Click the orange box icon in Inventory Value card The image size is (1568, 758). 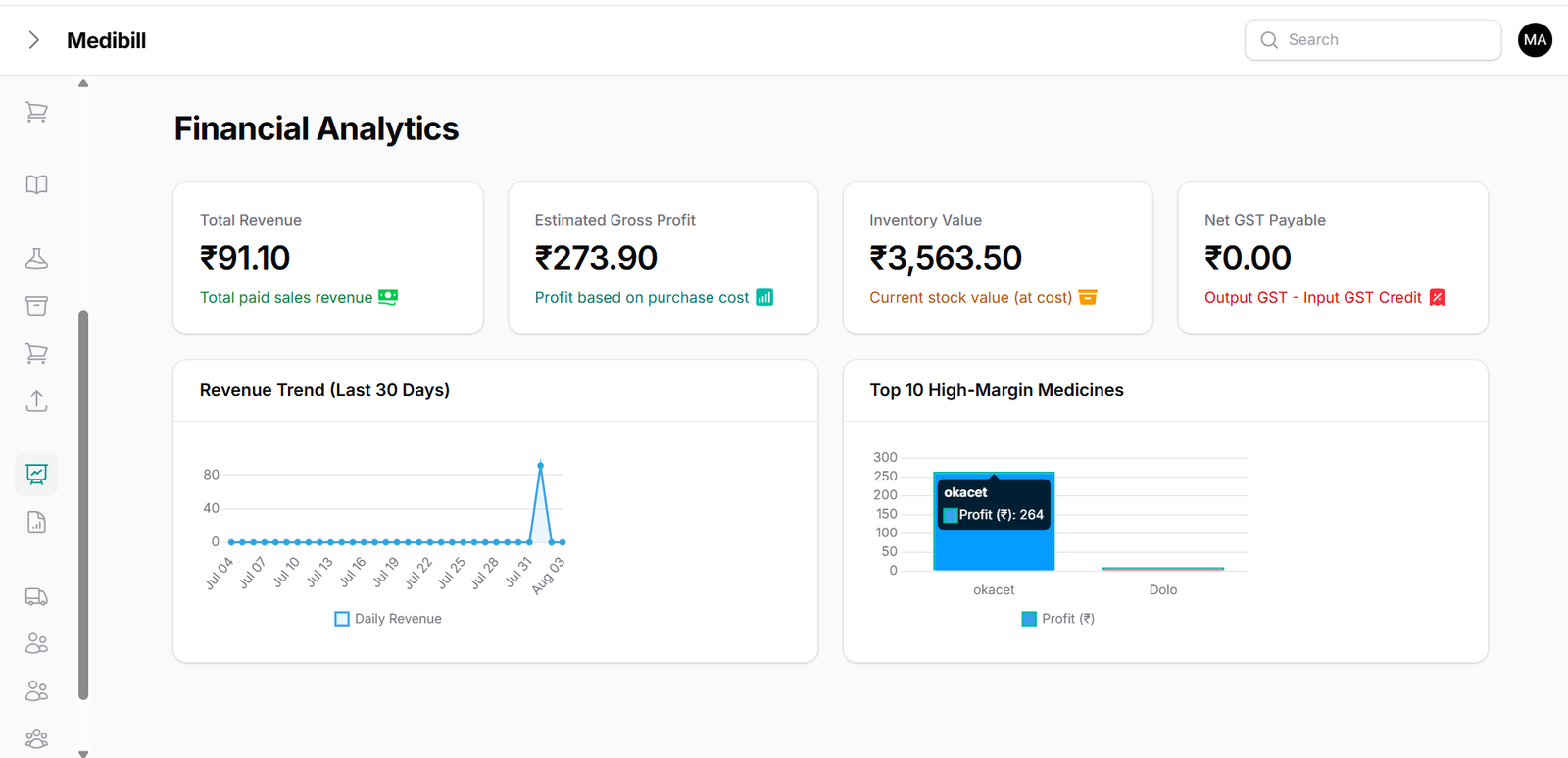tap(1088, 297)
